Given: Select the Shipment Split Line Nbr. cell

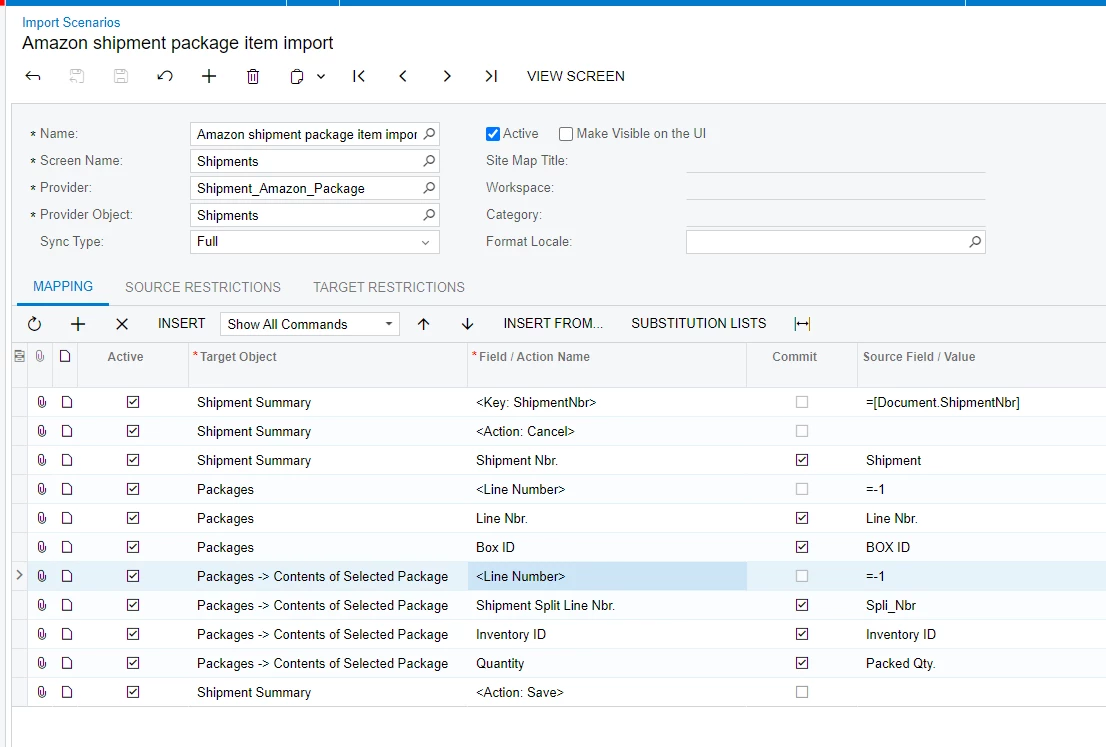Looking at the screenshot, I should point(607,605).
